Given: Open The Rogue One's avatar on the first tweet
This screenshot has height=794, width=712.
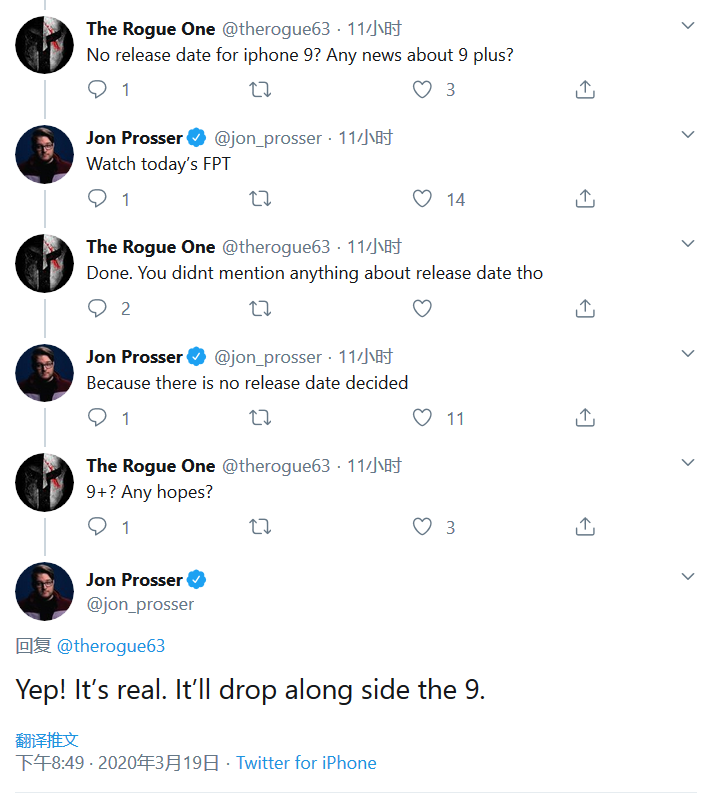Looking at the screenshot, I should [45, 44].
